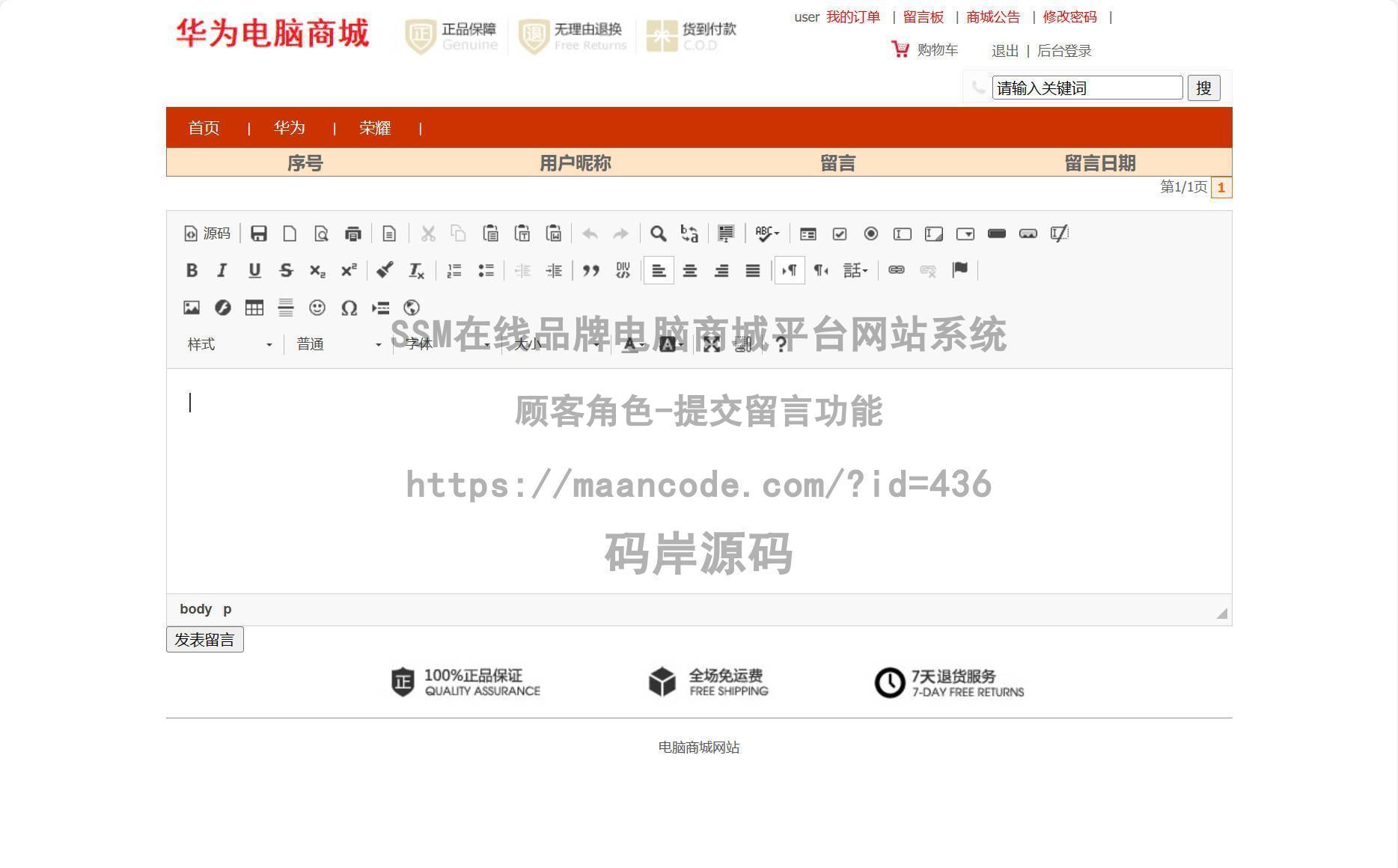
Task: Insert a hyperlink with link icon
Action: pyautogui.click(x=896, y=270)
